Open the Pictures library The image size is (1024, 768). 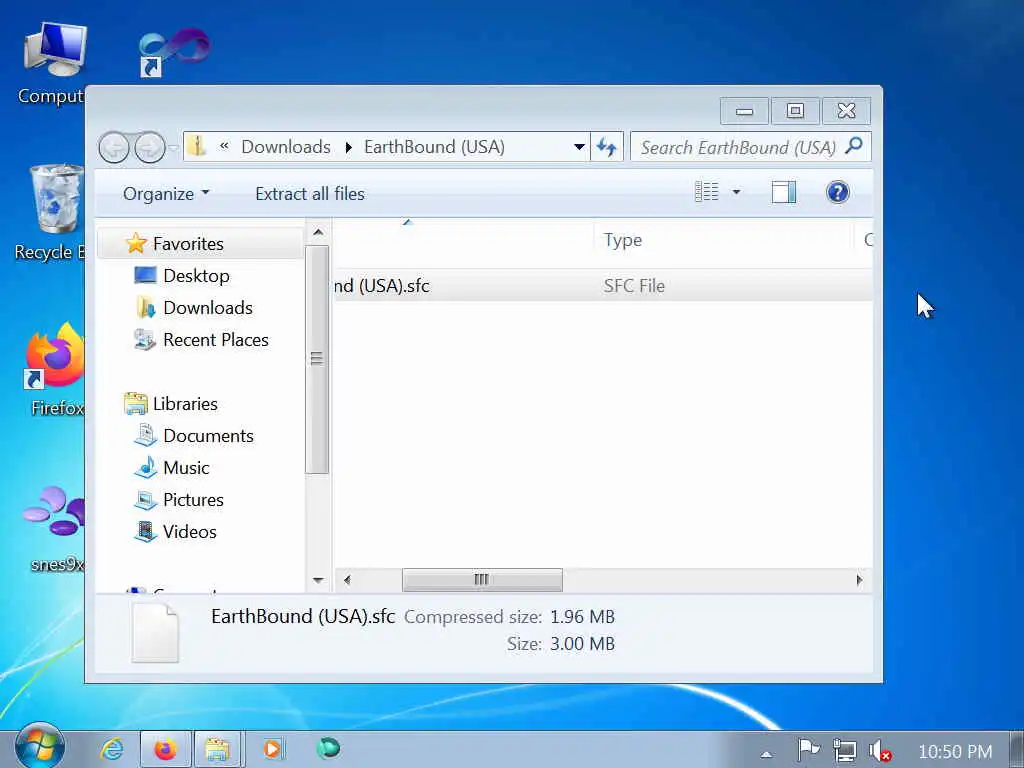coord(193,500)
